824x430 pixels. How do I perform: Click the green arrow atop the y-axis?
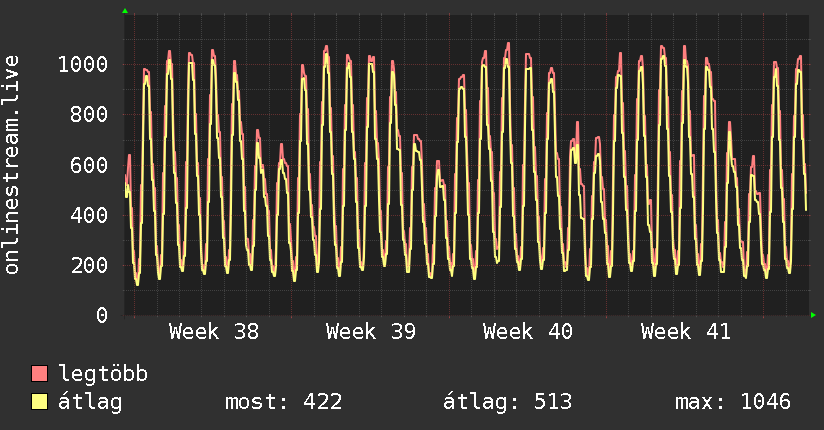125,11
